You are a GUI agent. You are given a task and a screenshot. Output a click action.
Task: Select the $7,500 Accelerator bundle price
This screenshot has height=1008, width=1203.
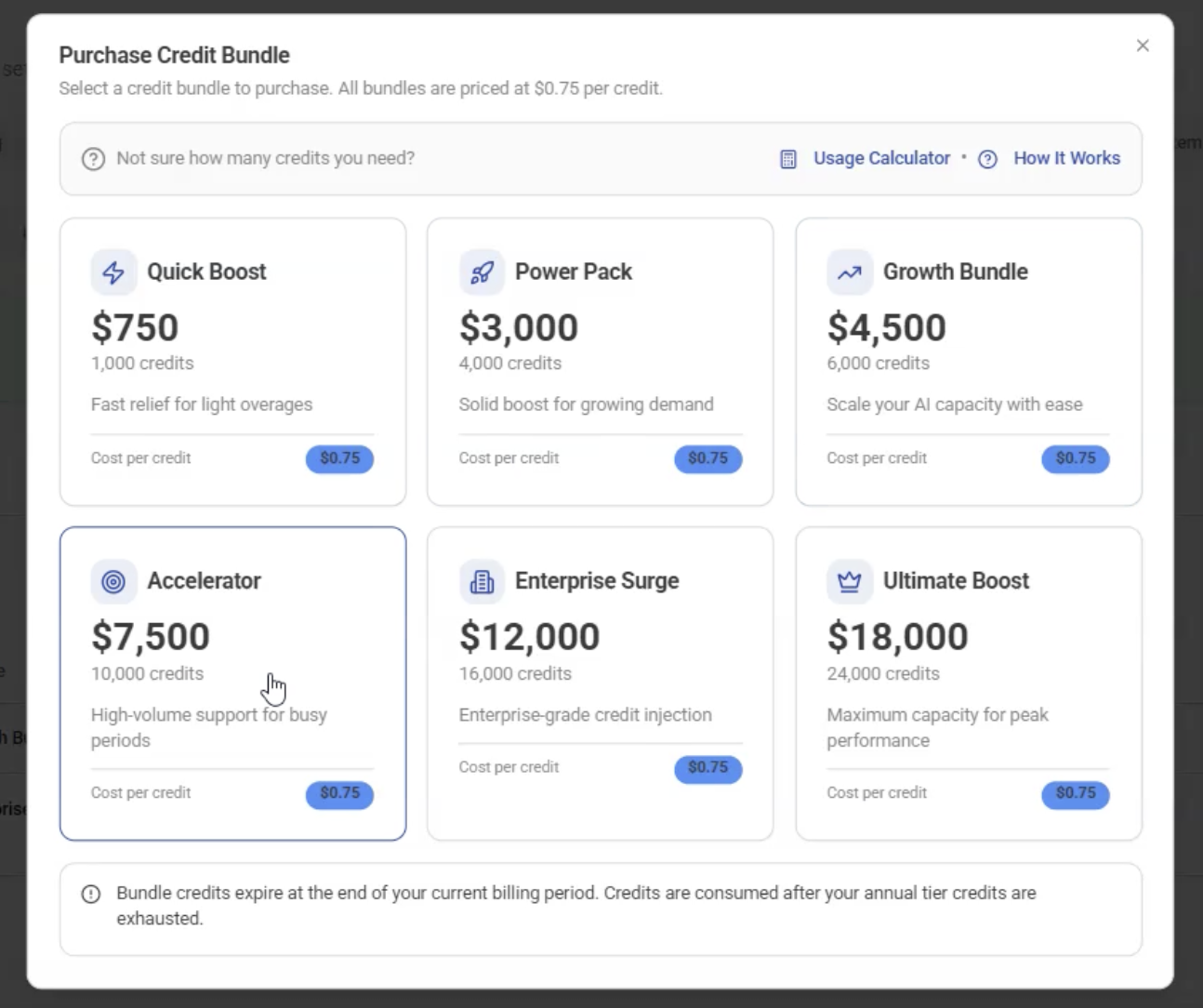coord(151,637)
